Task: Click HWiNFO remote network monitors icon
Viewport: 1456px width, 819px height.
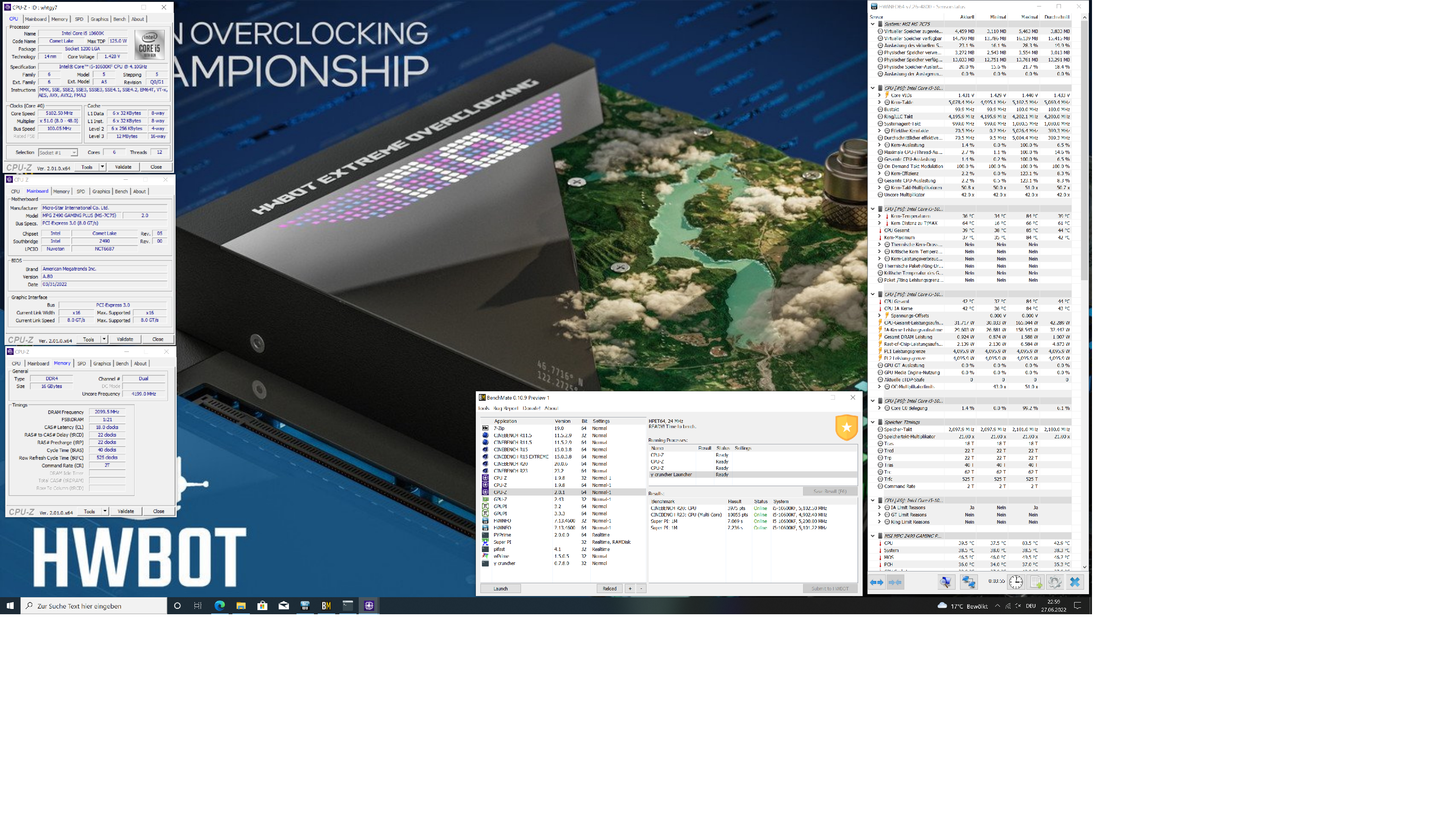Action: tap(968, 582)
